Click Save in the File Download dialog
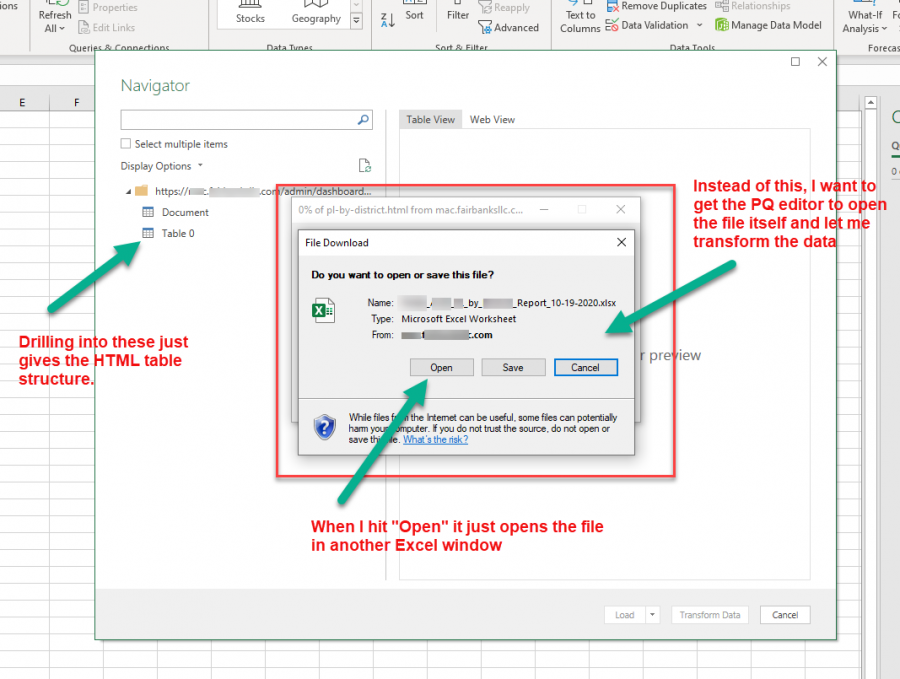 pos(513,367)
